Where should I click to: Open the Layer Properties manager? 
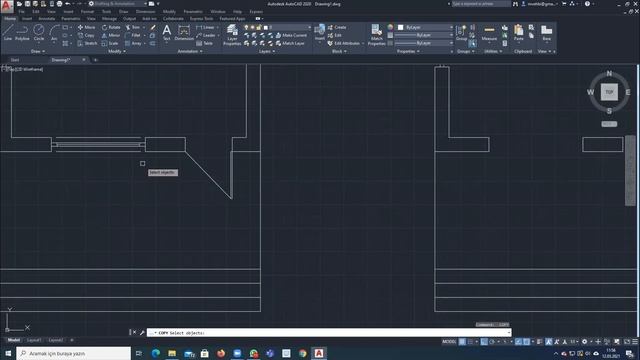coord(232,34)
